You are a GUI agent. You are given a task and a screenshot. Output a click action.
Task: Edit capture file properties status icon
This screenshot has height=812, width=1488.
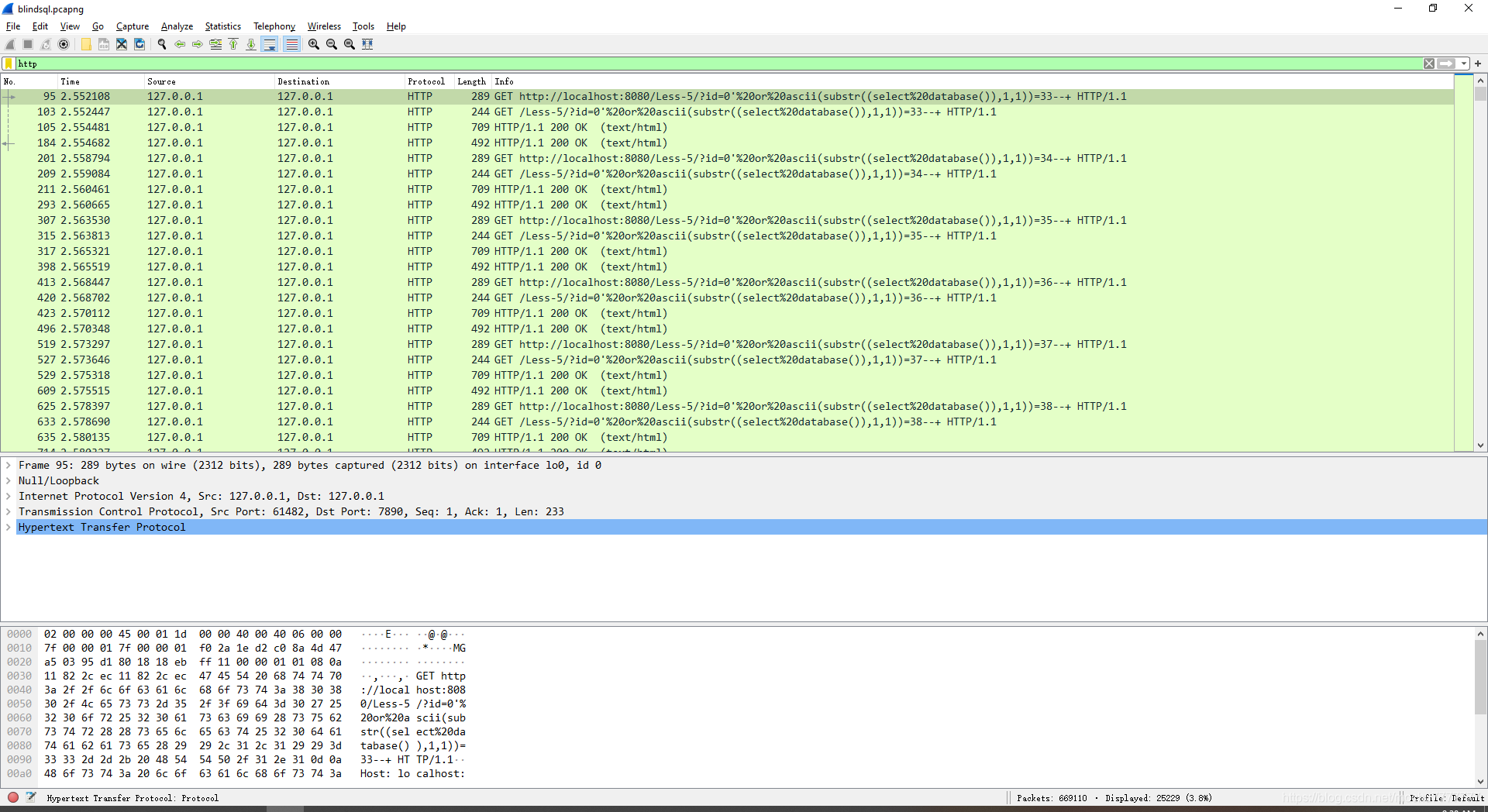coord(31,797)
